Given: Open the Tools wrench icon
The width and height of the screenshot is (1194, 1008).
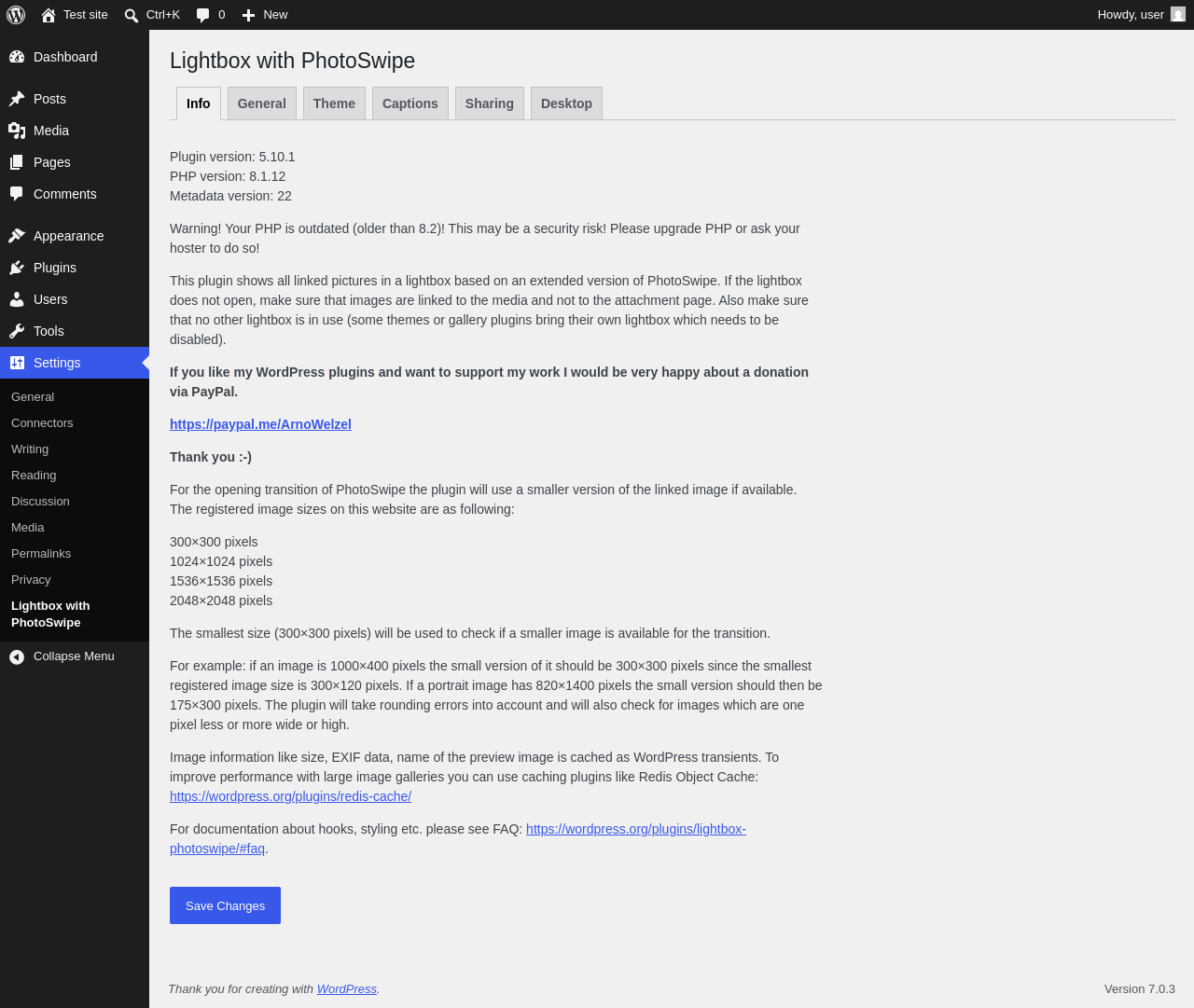Looking at the screenshot, I should click(x=17, y=331).
